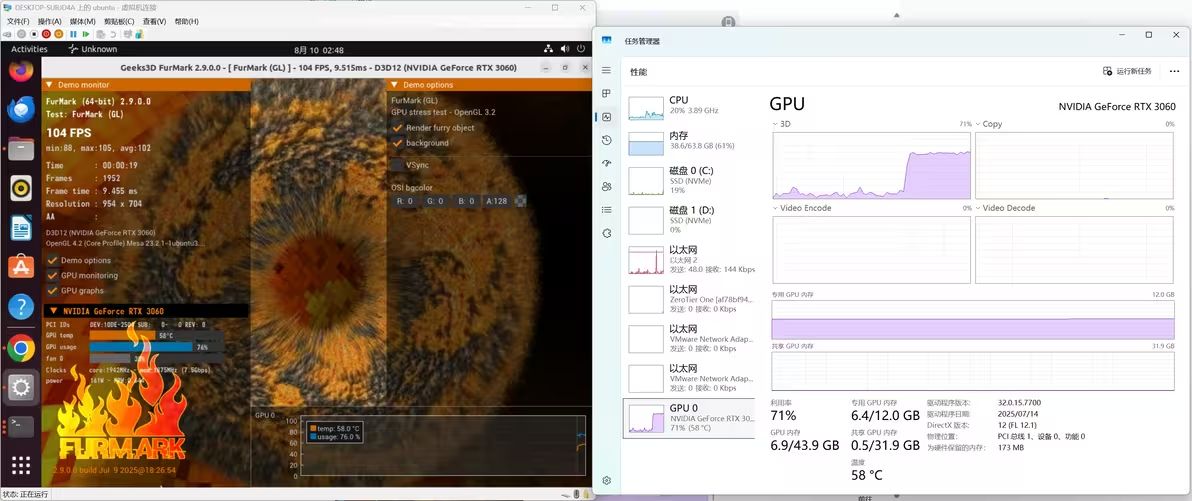The width and height of the screenshot is (1192, 501).
Task: Uncheck Render furry object in FurMark
Action: 397,128
